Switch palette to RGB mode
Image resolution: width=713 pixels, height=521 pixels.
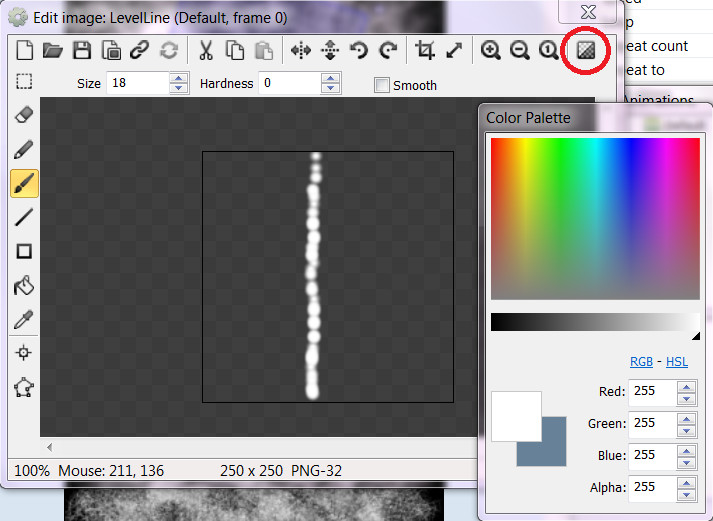click(x=640, y=362)
